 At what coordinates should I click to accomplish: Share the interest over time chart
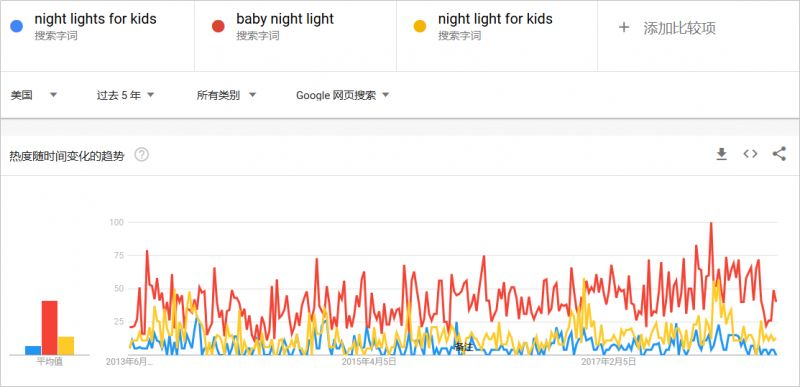tap(779, 154)
